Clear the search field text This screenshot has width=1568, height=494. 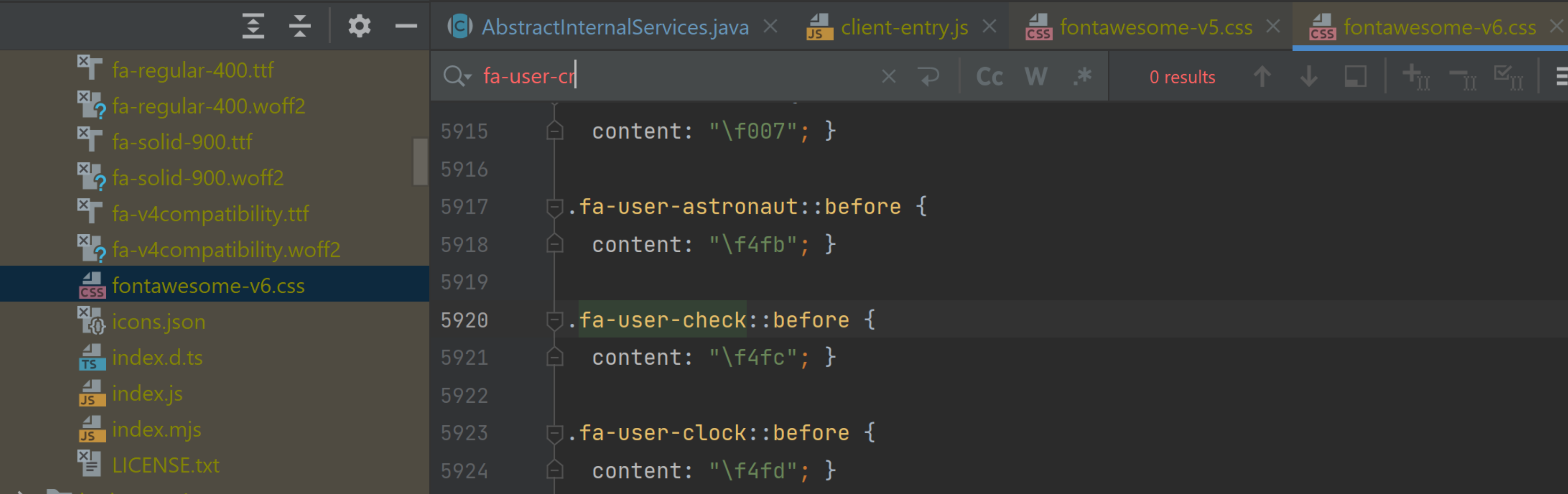pos(888,77)
